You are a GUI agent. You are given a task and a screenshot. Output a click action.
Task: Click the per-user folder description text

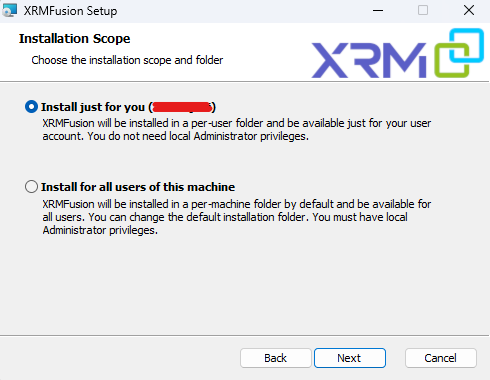click(237, 130)
